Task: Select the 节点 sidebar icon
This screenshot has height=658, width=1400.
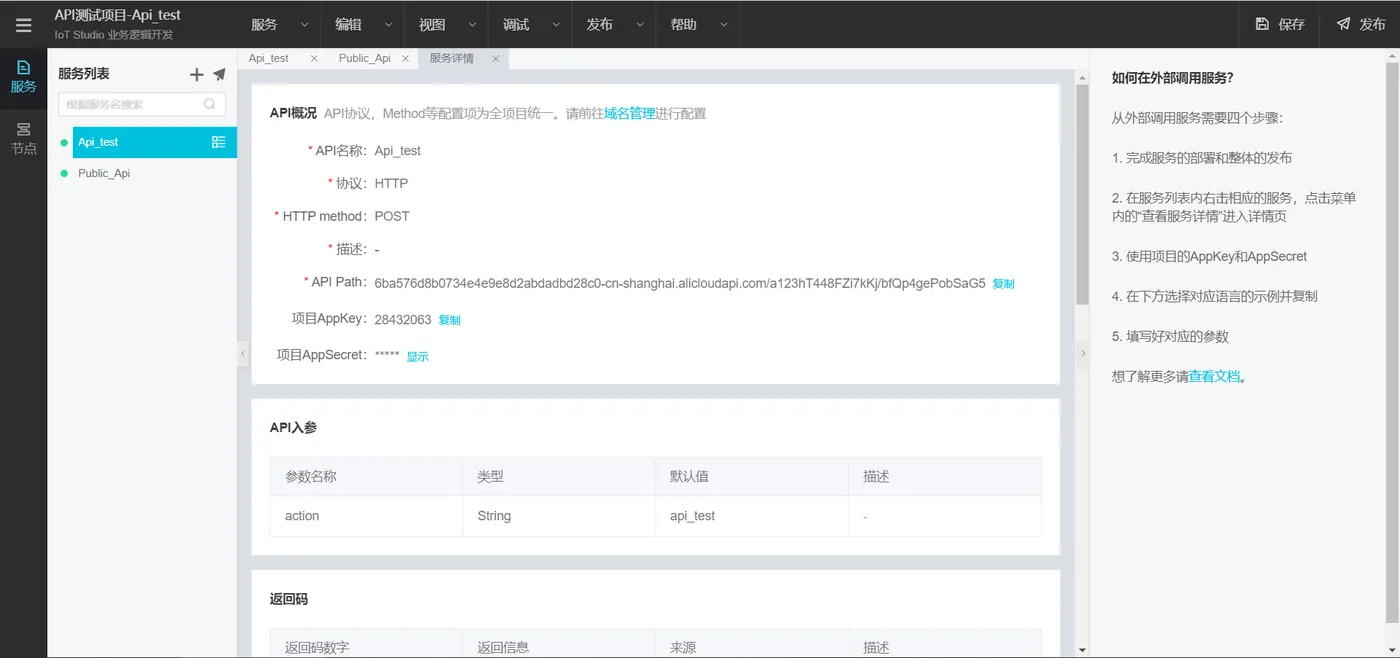Action: click(23, 139)
